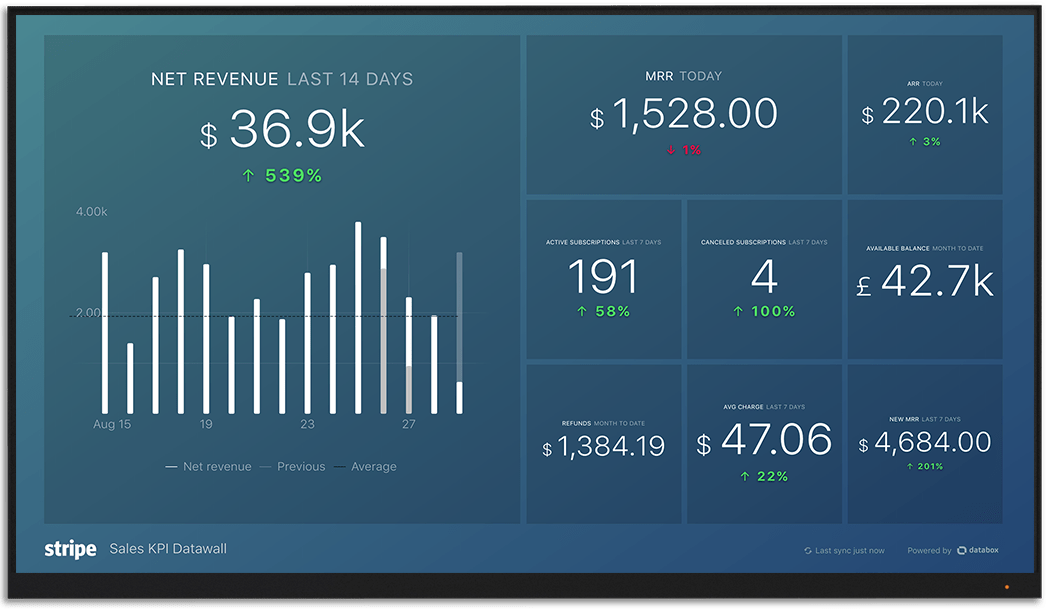This screenshot has width=1049, height=609.
Task: Click the Last sync just now text
Action: click(850, 551)
